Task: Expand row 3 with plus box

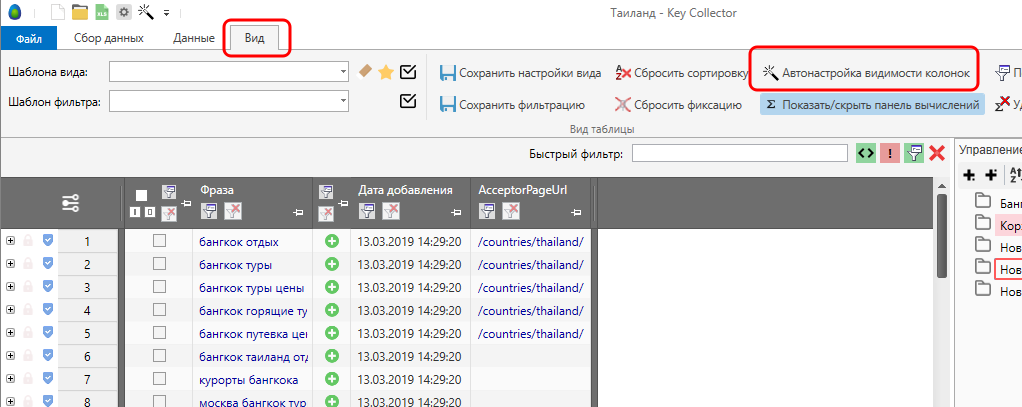Action: point(10,287)
